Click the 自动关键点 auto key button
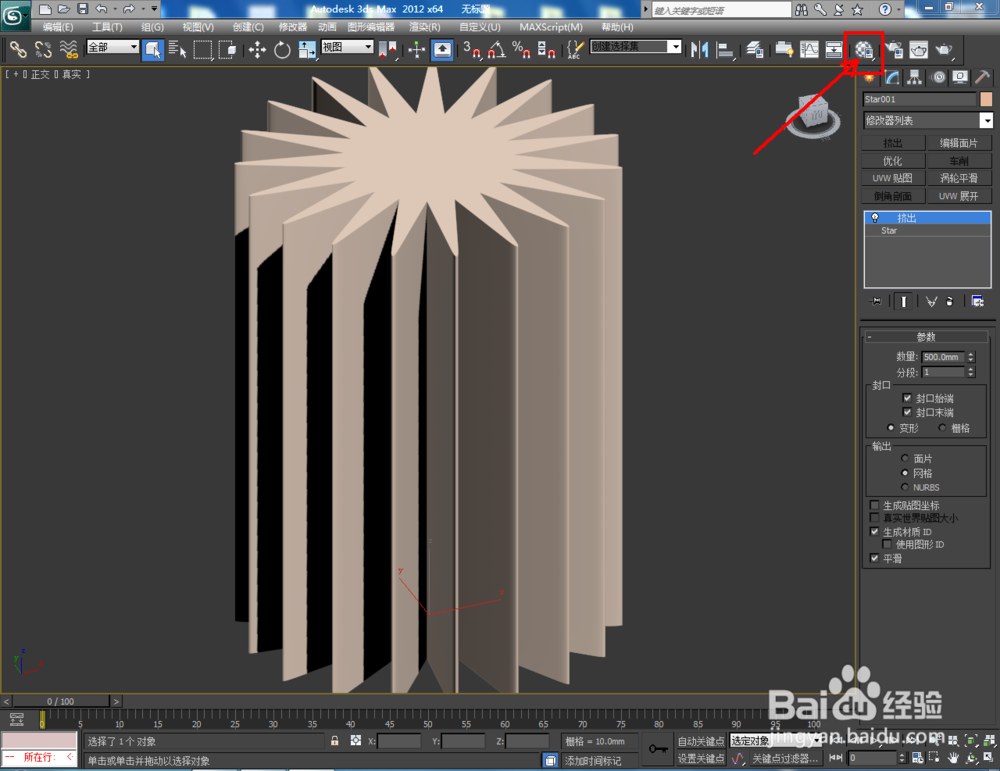1000x771 pixels. 700,741
